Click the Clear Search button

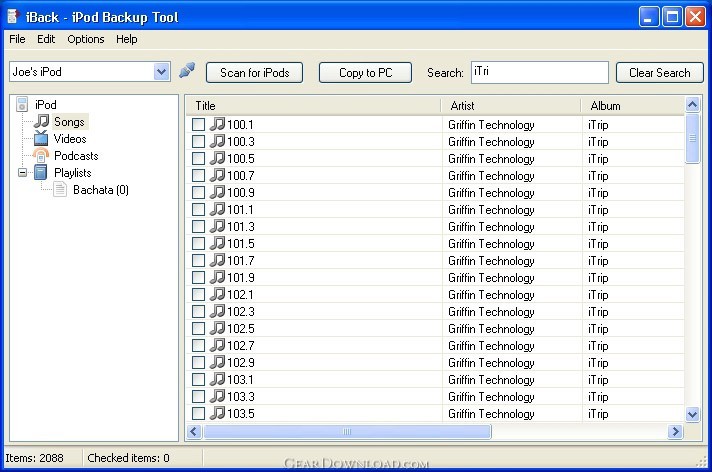click(x=659, y=73)
